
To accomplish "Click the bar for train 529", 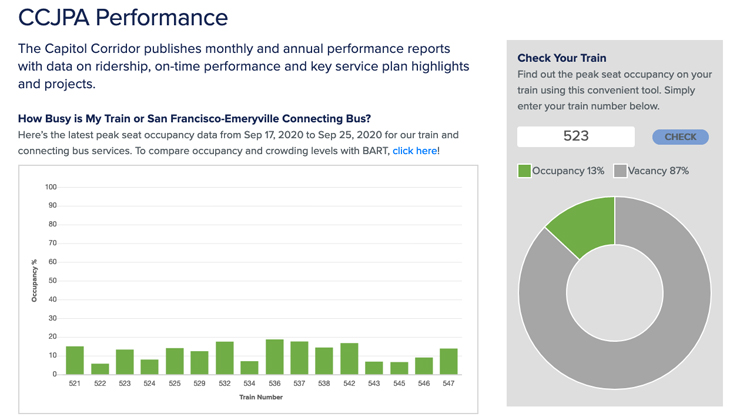I will coord(199,363).
